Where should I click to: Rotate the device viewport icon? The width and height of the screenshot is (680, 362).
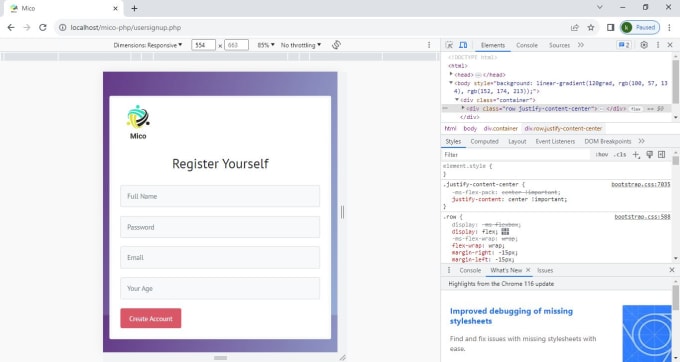point(336,45)
